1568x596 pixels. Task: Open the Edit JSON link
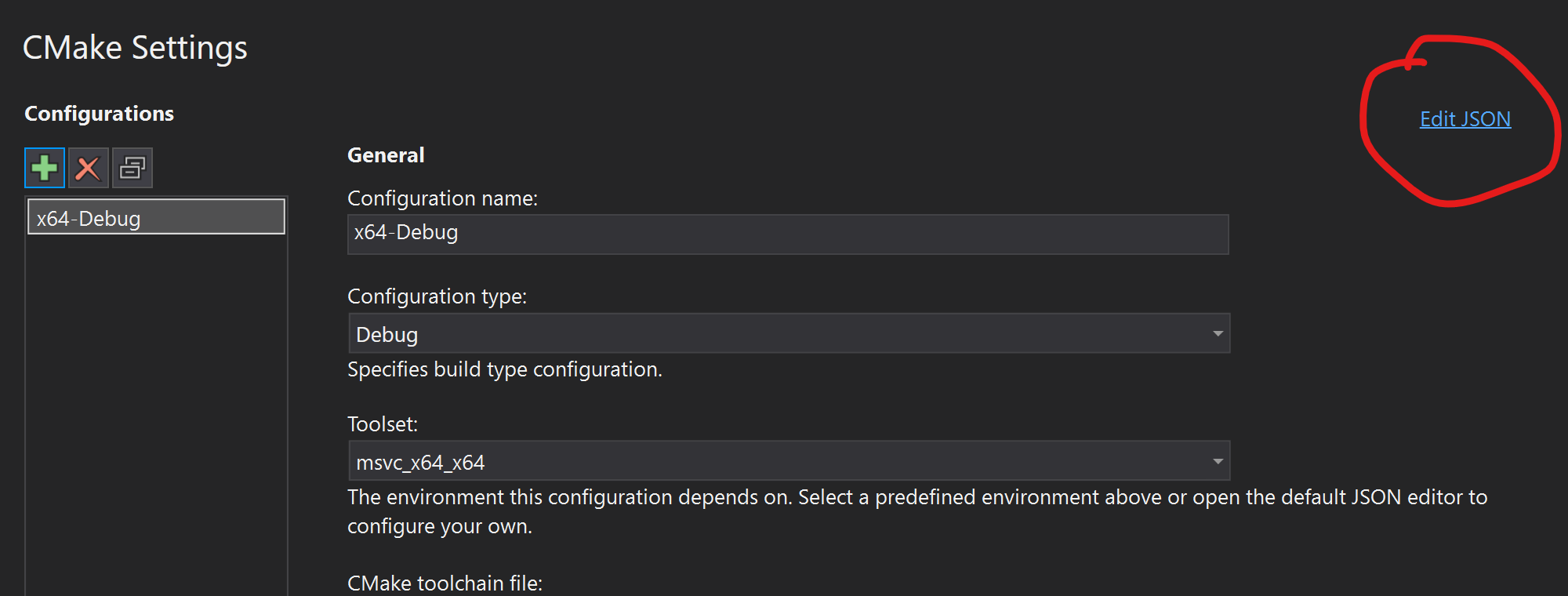click(x=1465, y=118)
